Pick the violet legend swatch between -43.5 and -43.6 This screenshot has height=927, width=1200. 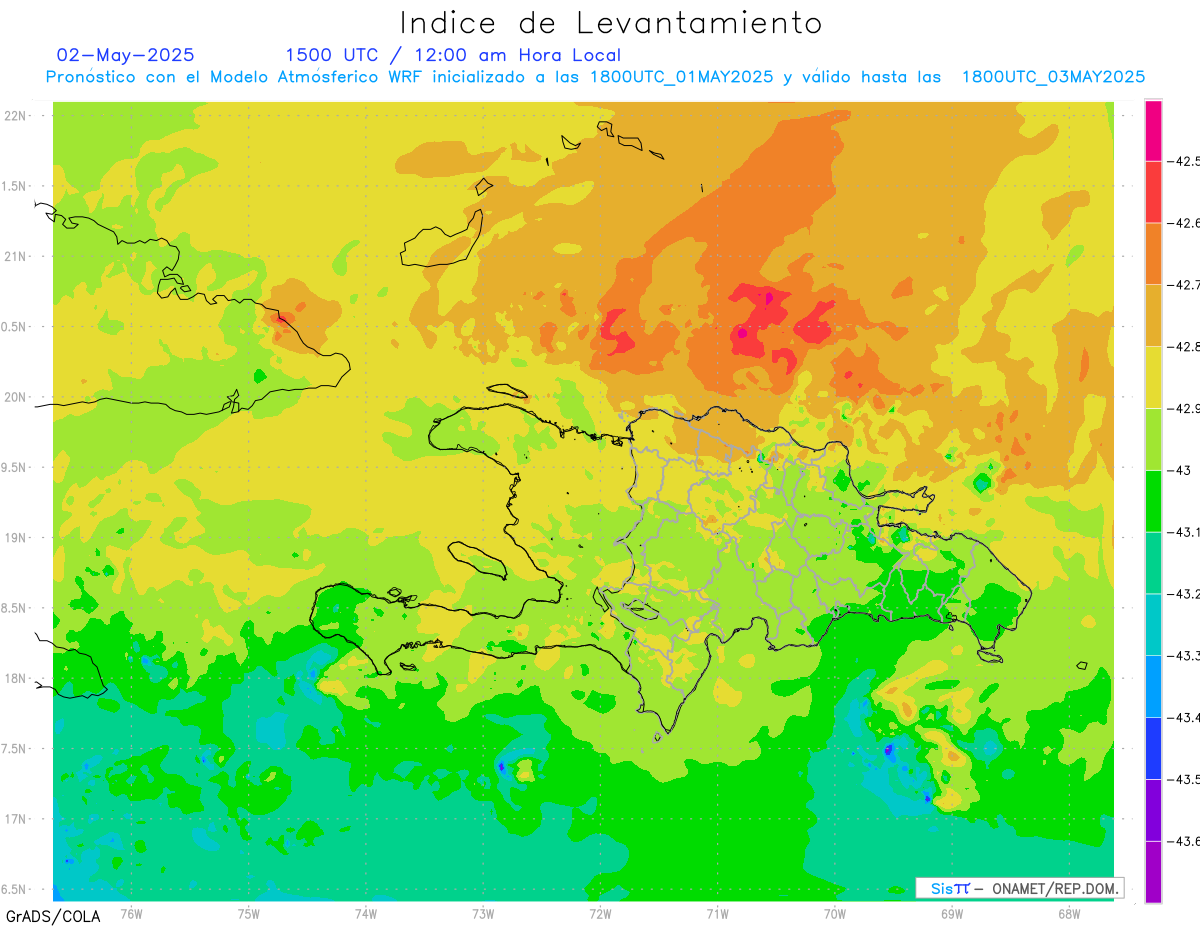click(1153, 811)
